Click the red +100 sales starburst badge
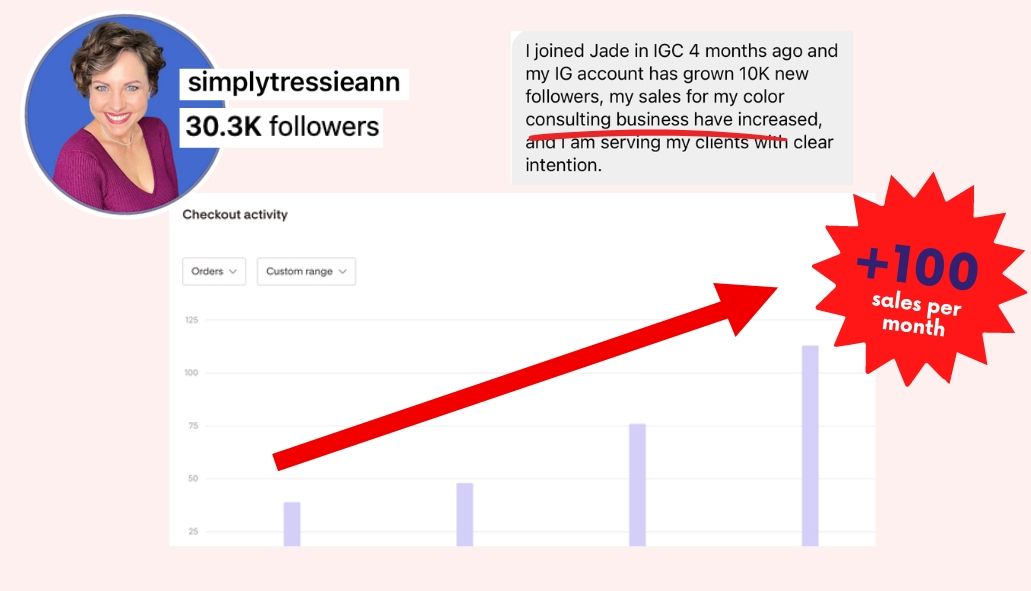The height and width of the screenshot is (591, 1031). click(x=919, y=281)
